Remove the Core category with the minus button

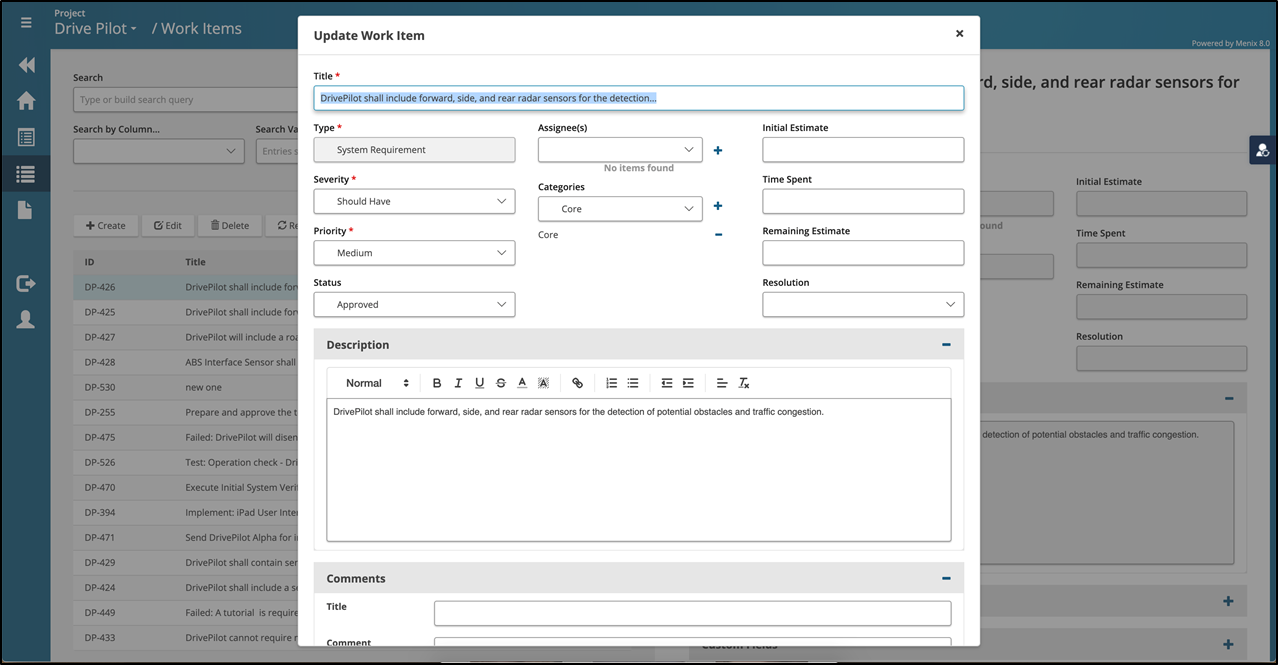click(x=718, y=235)
